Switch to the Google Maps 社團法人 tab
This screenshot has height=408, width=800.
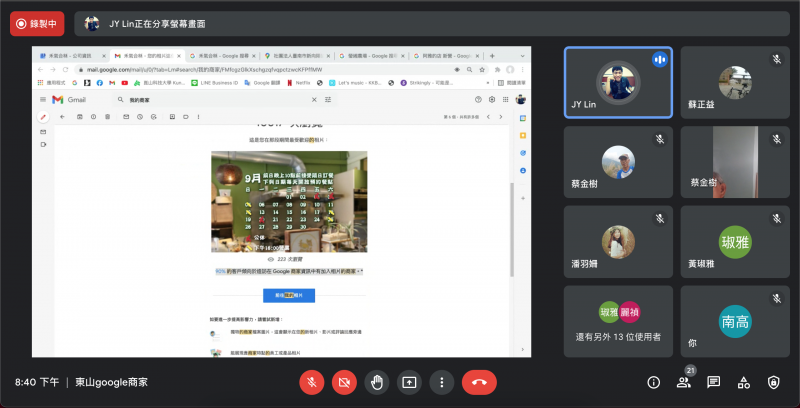[x=296, y=56]
